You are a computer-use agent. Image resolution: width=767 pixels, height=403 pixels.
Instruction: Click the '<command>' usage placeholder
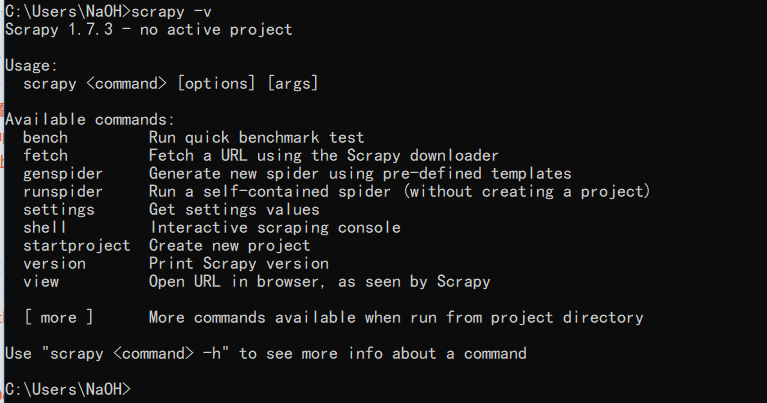(x=127, y=84)
